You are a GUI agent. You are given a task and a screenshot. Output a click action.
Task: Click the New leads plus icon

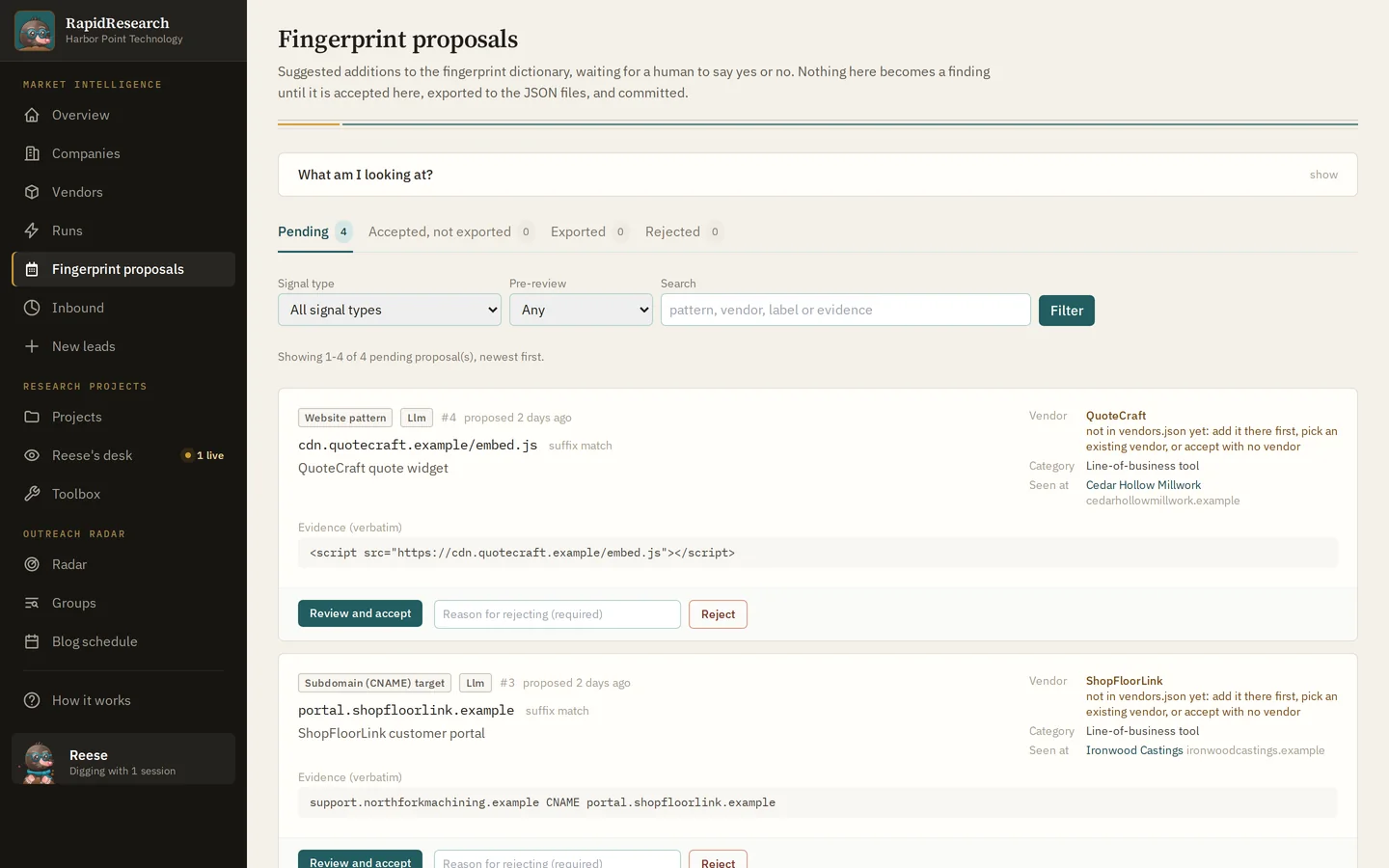(32, 346)
